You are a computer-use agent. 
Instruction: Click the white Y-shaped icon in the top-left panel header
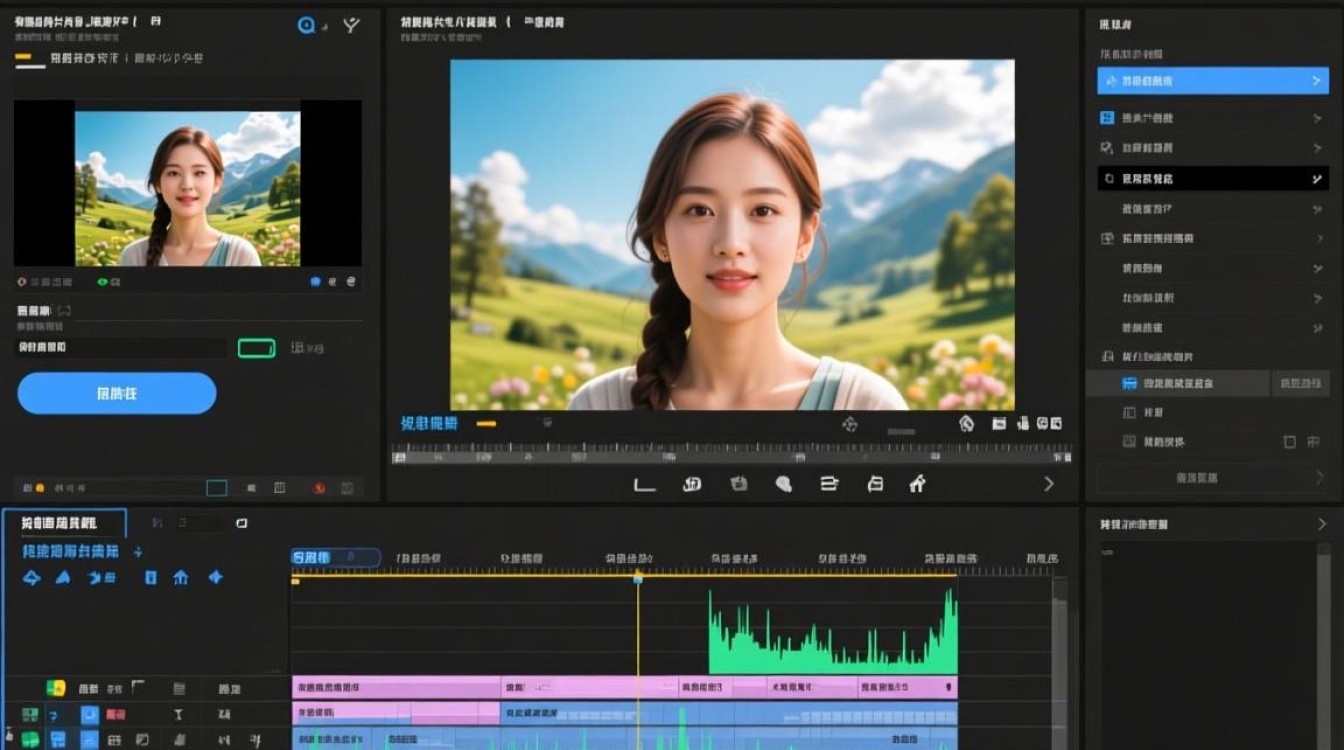tap(351, 25)
